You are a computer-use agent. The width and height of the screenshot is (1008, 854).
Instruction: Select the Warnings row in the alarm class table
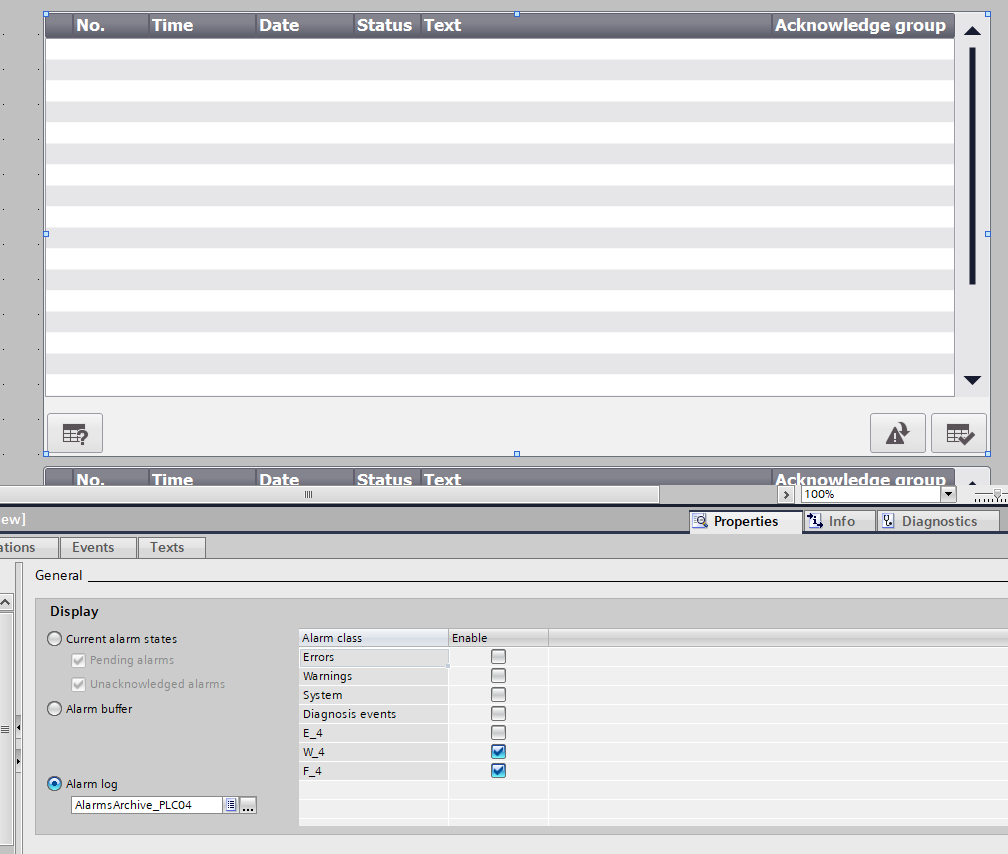click(x=374, y=676)
